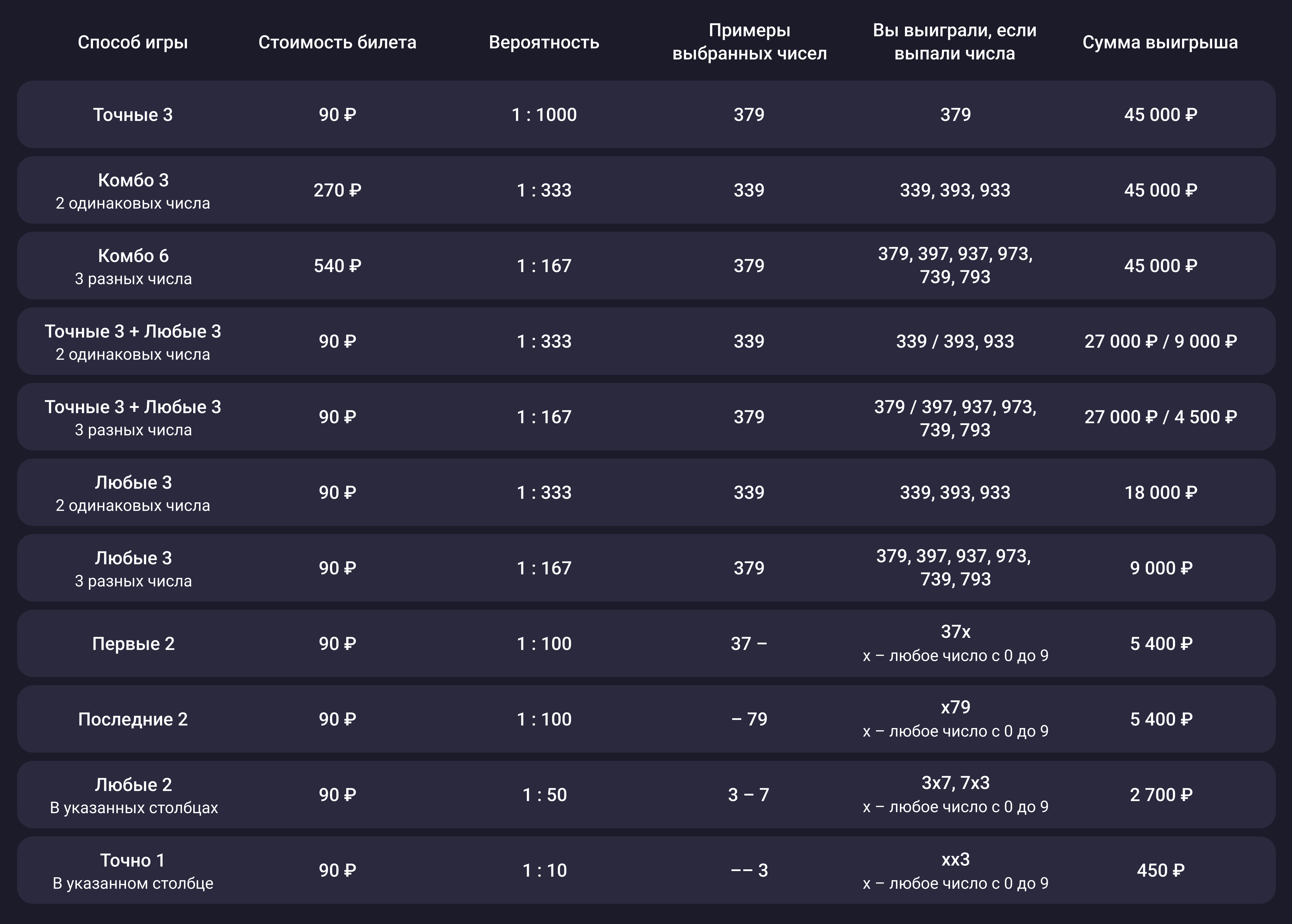Click the 'Любые 2' game method label
The height and width of the screenshot is (924, 1292).
pos(133,785)
